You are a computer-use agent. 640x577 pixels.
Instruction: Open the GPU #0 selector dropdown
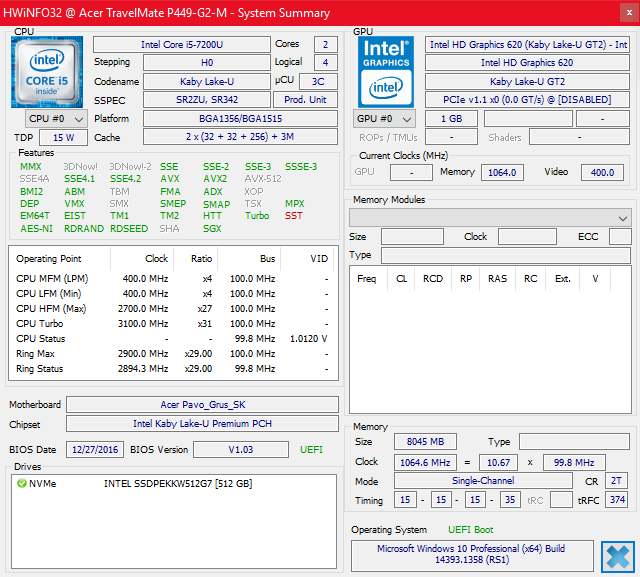point(385,118)
